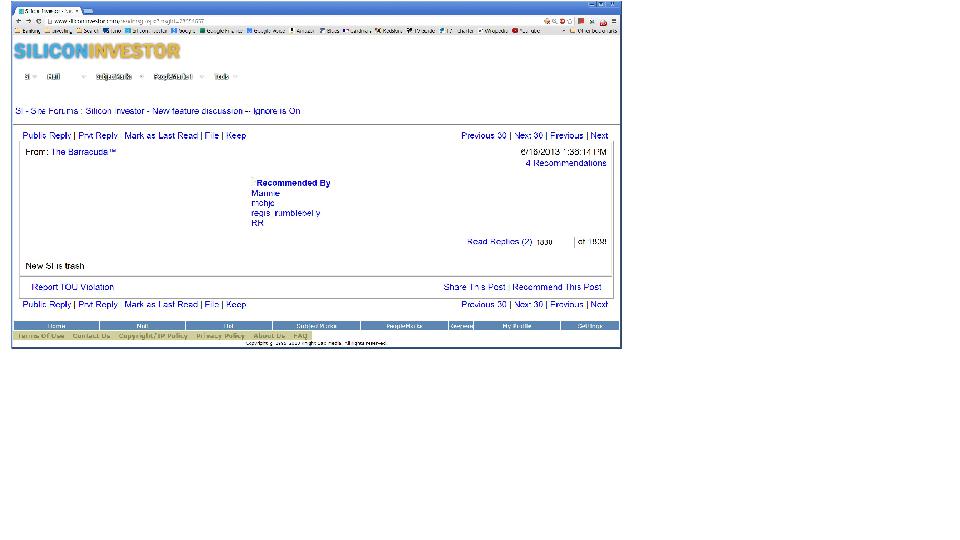The width and height of the screenshot is (960, 540).
Task: Click Public Reply above the post
Action: click(x=47, y=136)
